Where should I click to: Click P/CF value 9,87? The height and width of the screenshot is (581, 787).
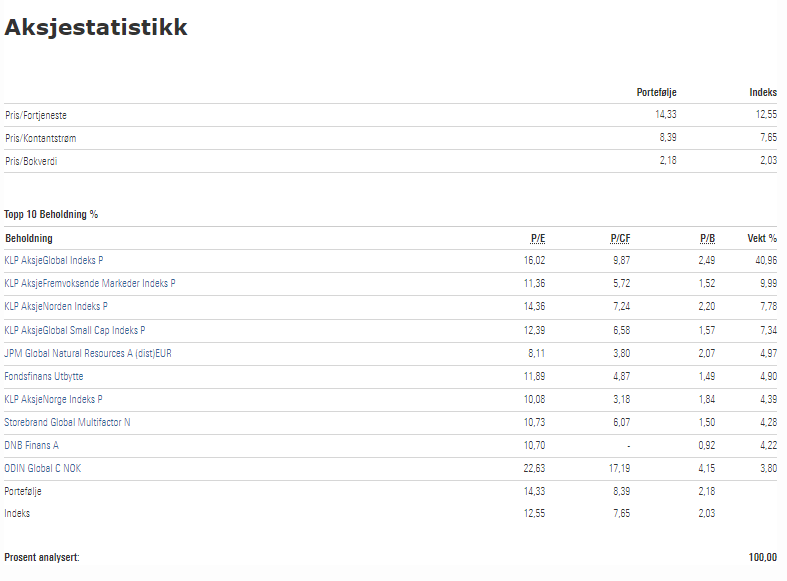coord(621,260)
